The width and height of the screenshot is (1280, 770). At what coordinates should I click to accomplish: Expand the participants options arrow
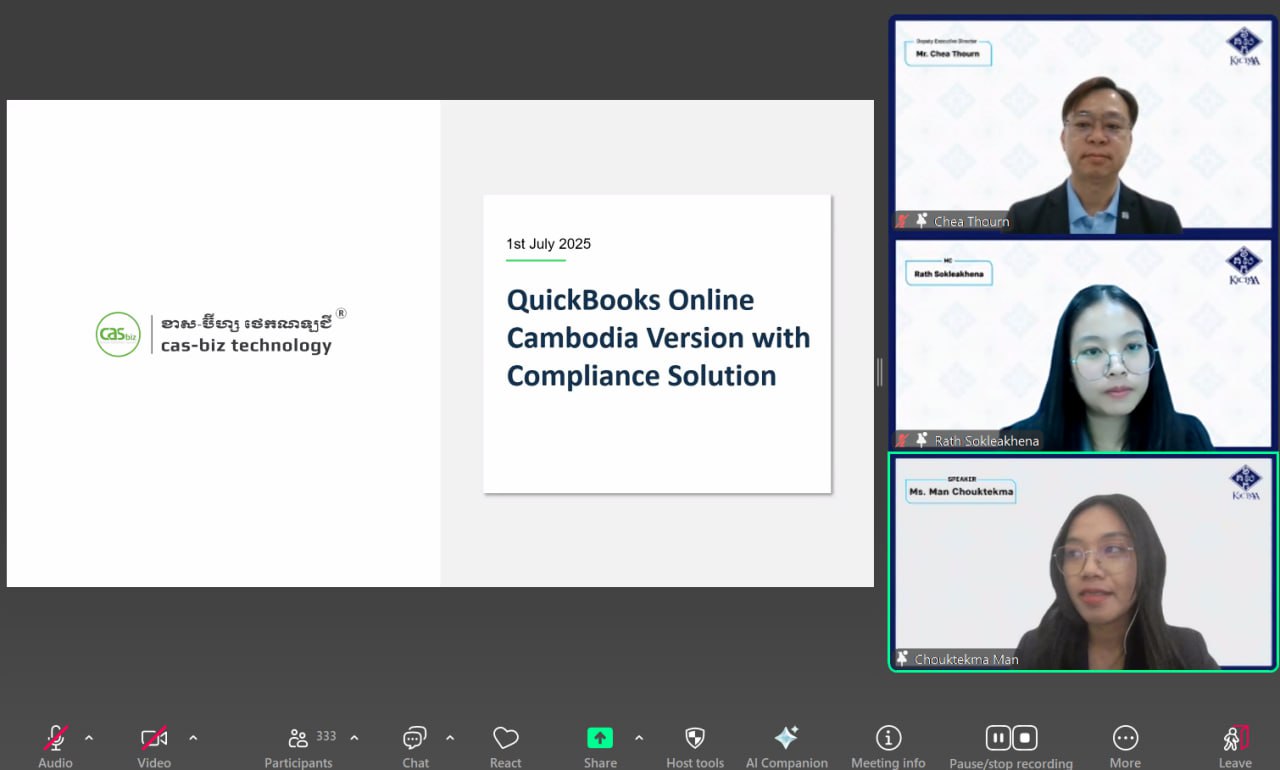point(354,738)
